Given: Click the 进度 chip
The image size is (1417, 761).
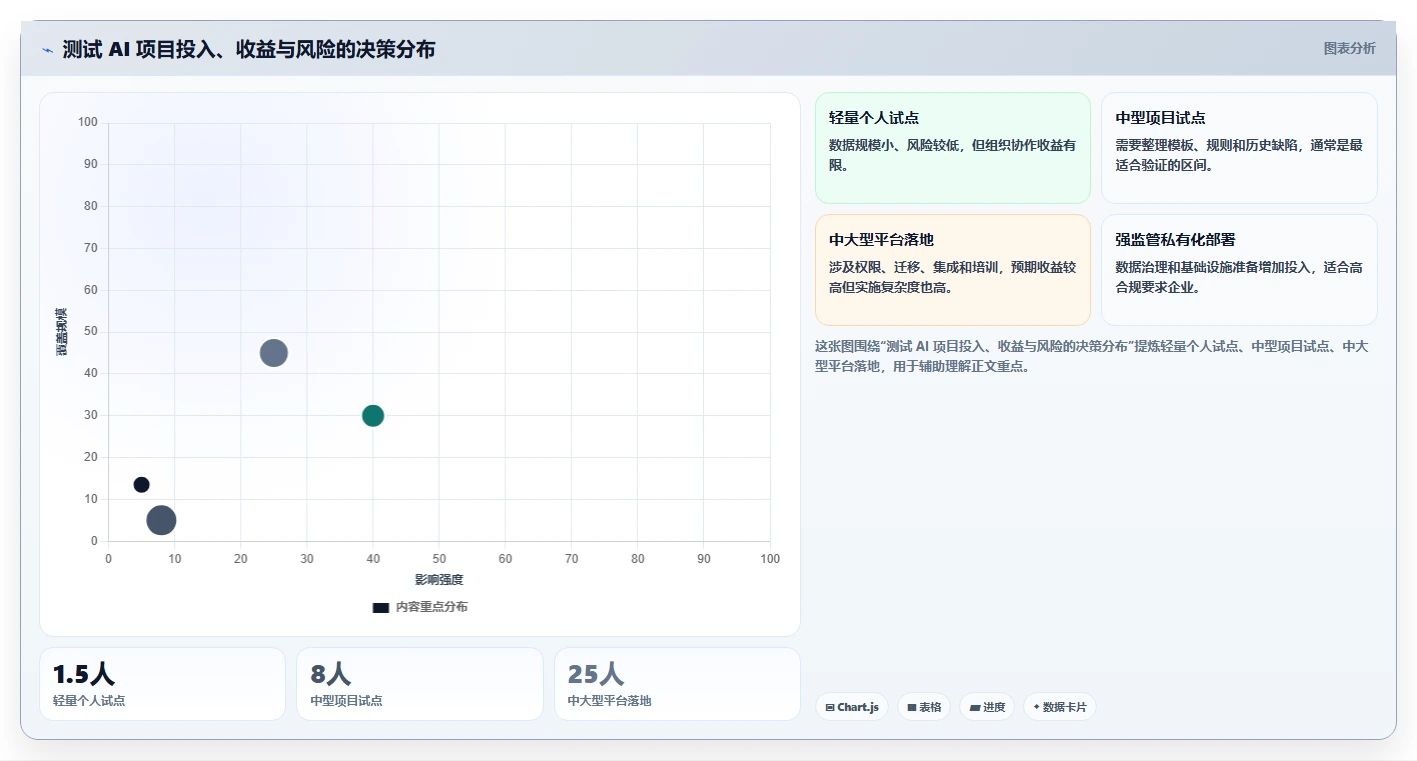Looking at the screenshot, I should (987, 707).
